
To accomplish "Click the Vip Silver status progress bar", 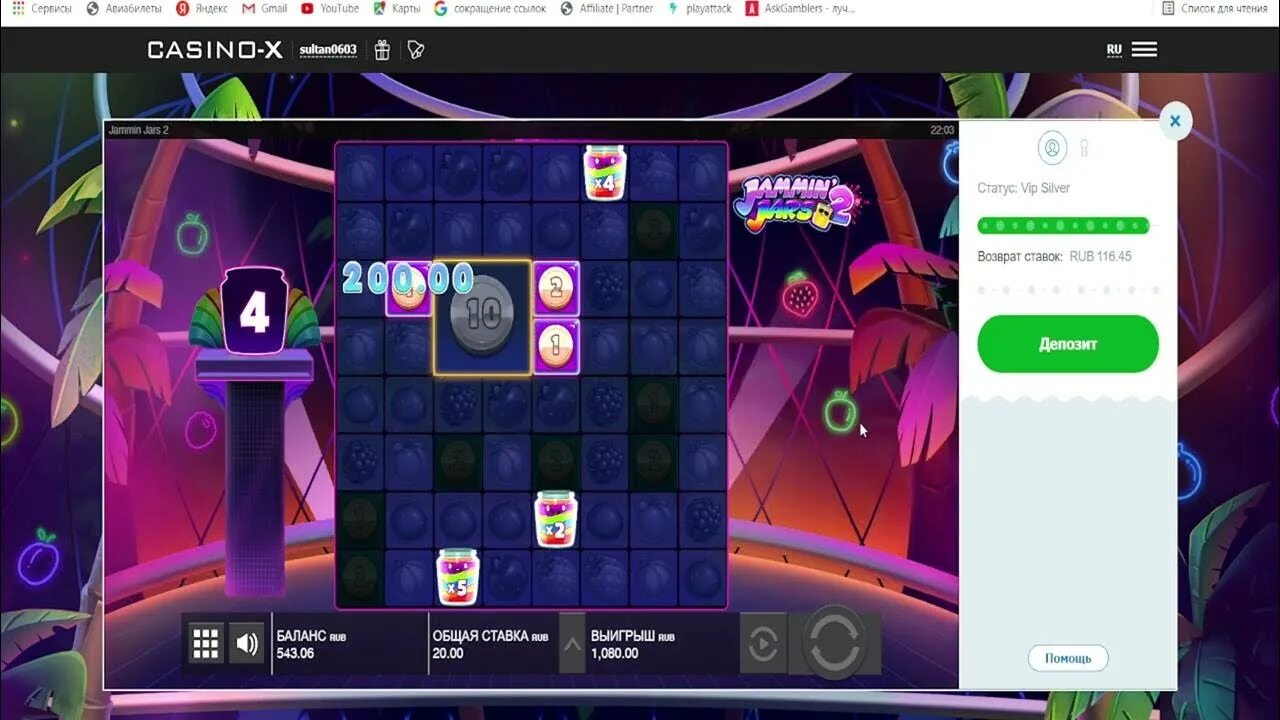I will point(1063,225).
